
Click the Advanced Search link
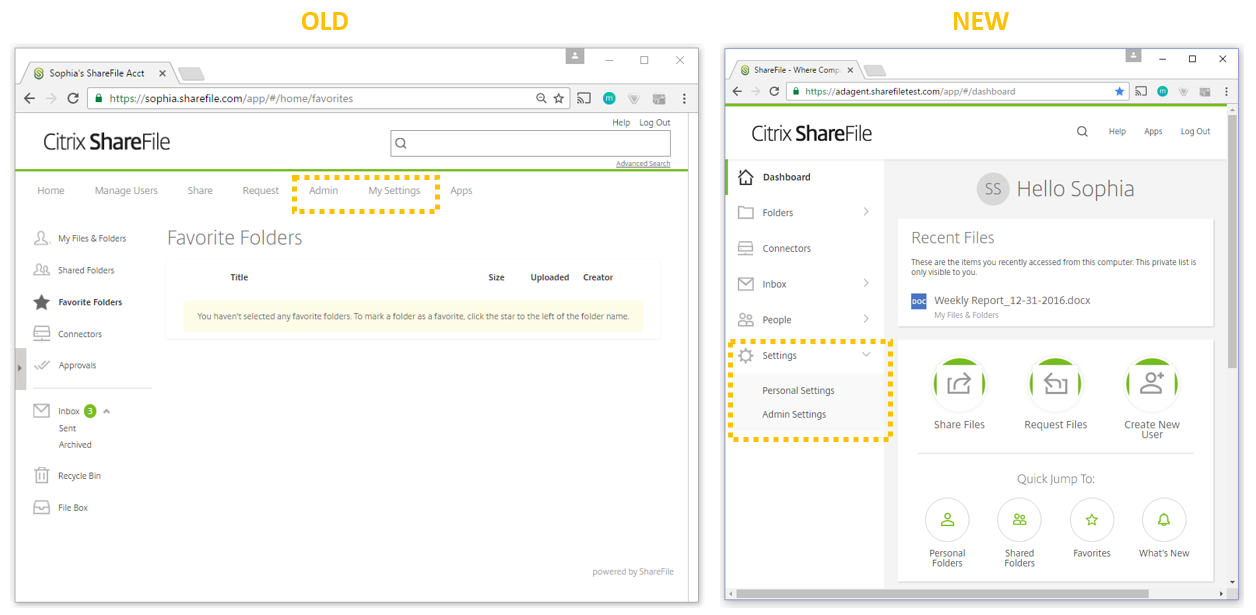643,162
